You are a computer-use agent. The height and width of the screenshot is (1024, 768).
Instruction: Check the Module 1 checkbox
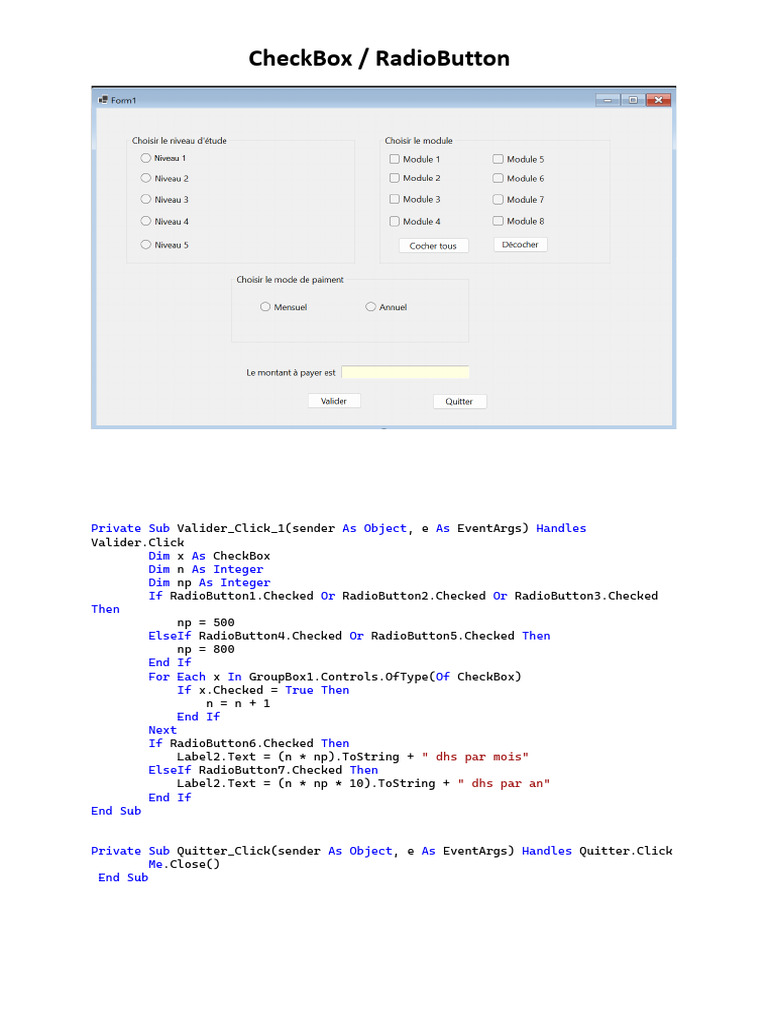click(x=394, y=159)
